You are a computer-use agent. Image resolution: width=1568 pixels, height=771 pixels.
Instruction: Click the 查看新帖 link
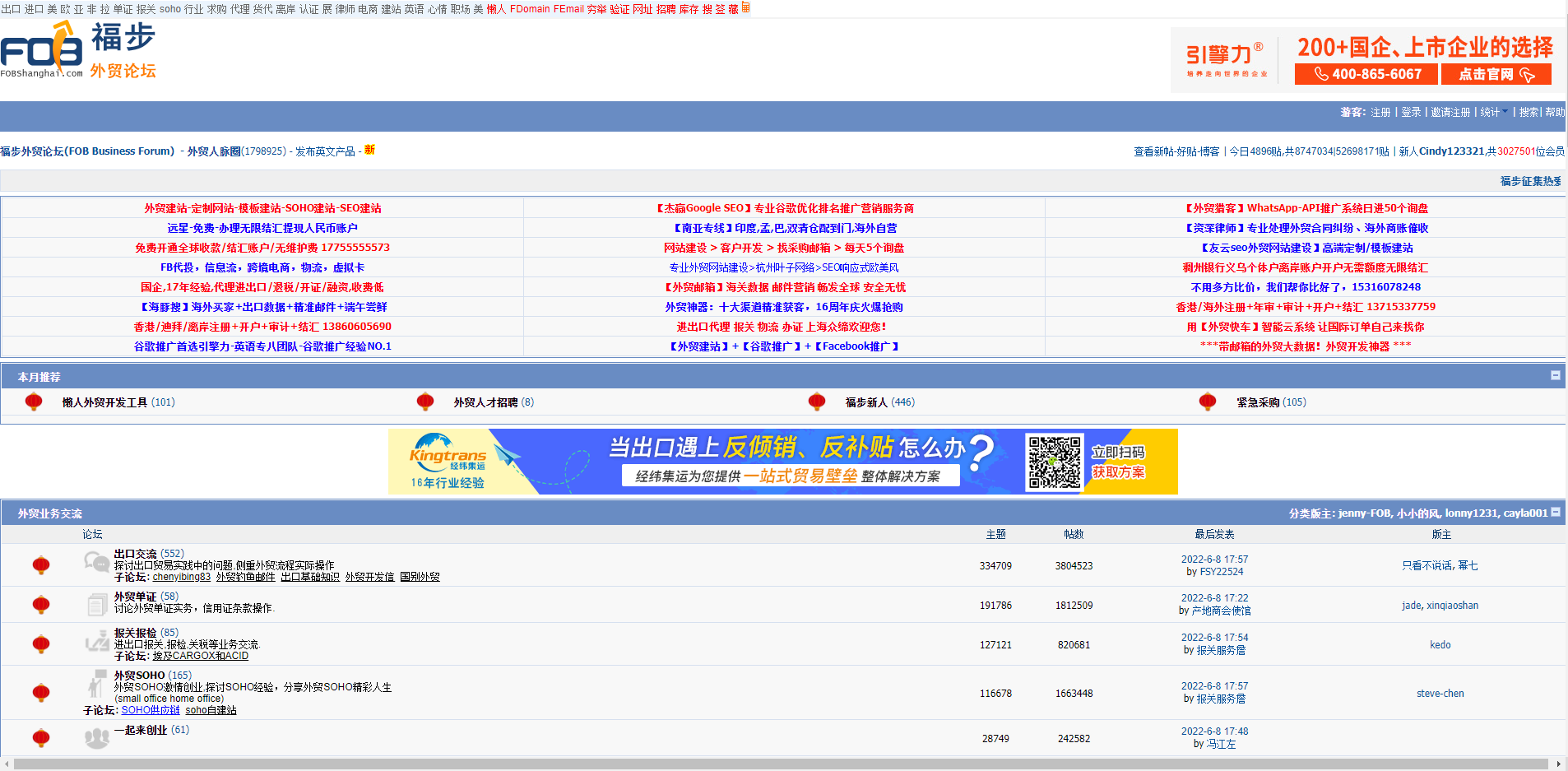click(x=1153, y=151)
